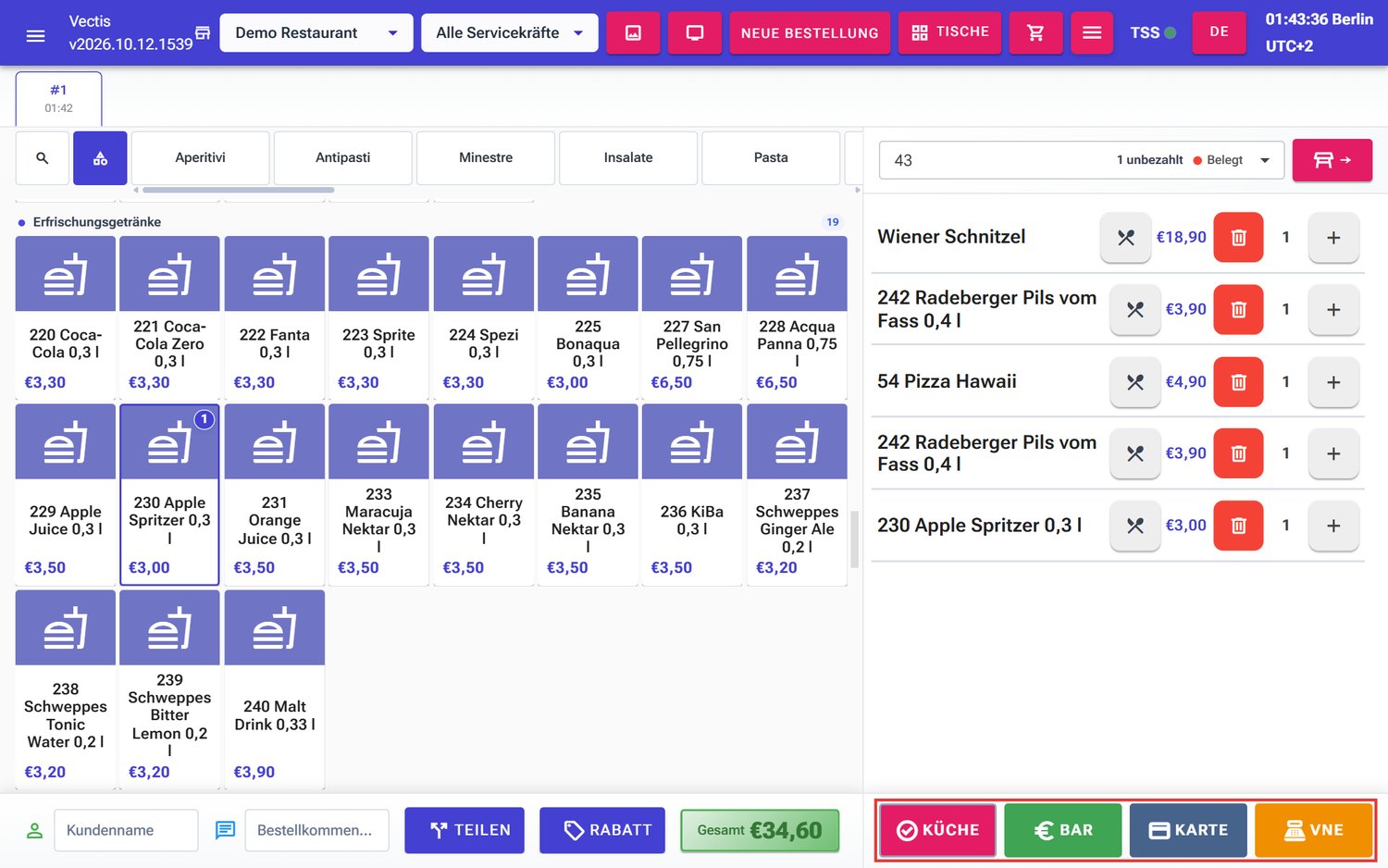The height and width of the screenshot is (868, 1388).
Task: Click the orange VNE button
Action: 1313,830
